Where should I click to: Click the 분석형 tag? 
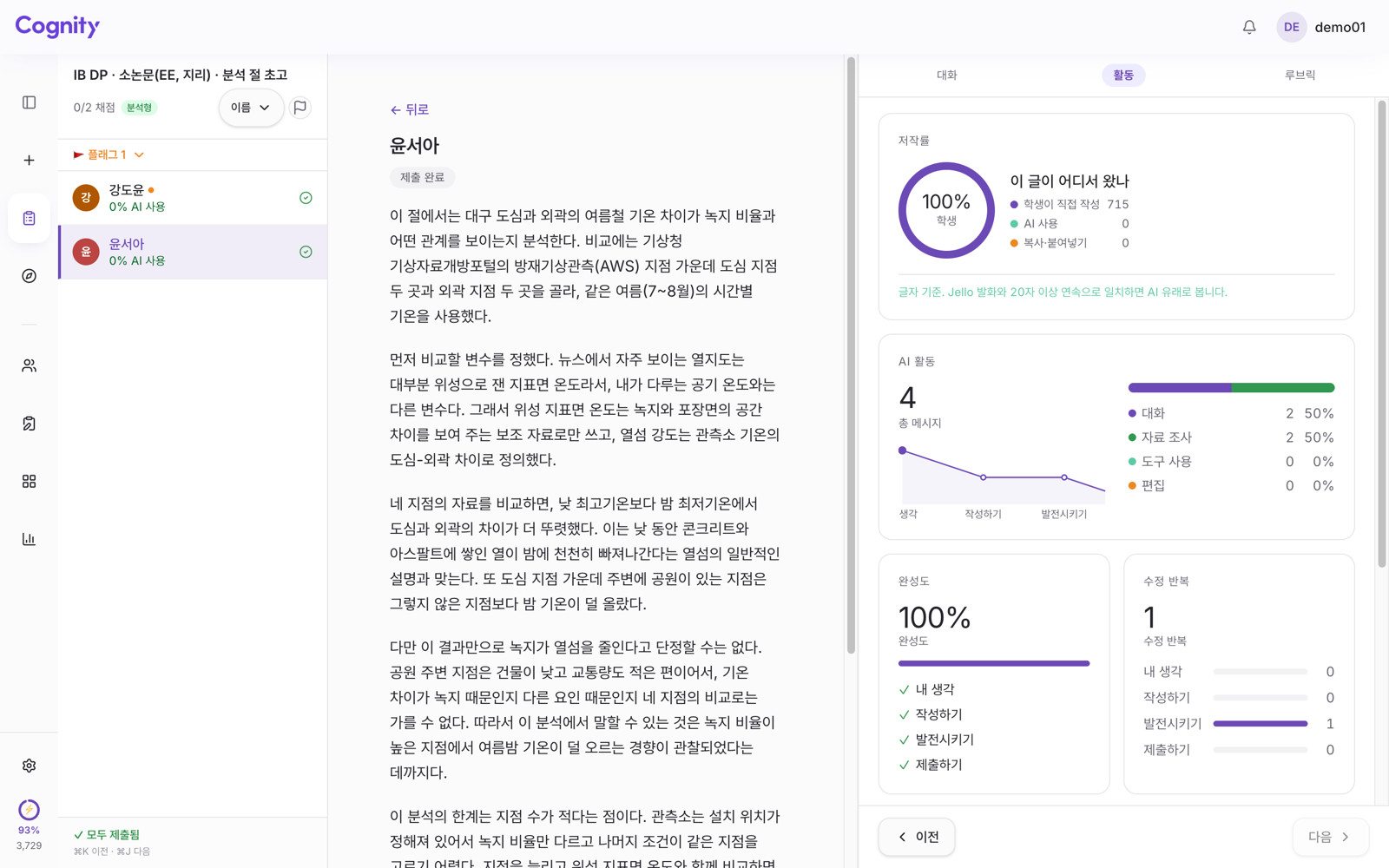pyautogui.click(x=139, y=108)
